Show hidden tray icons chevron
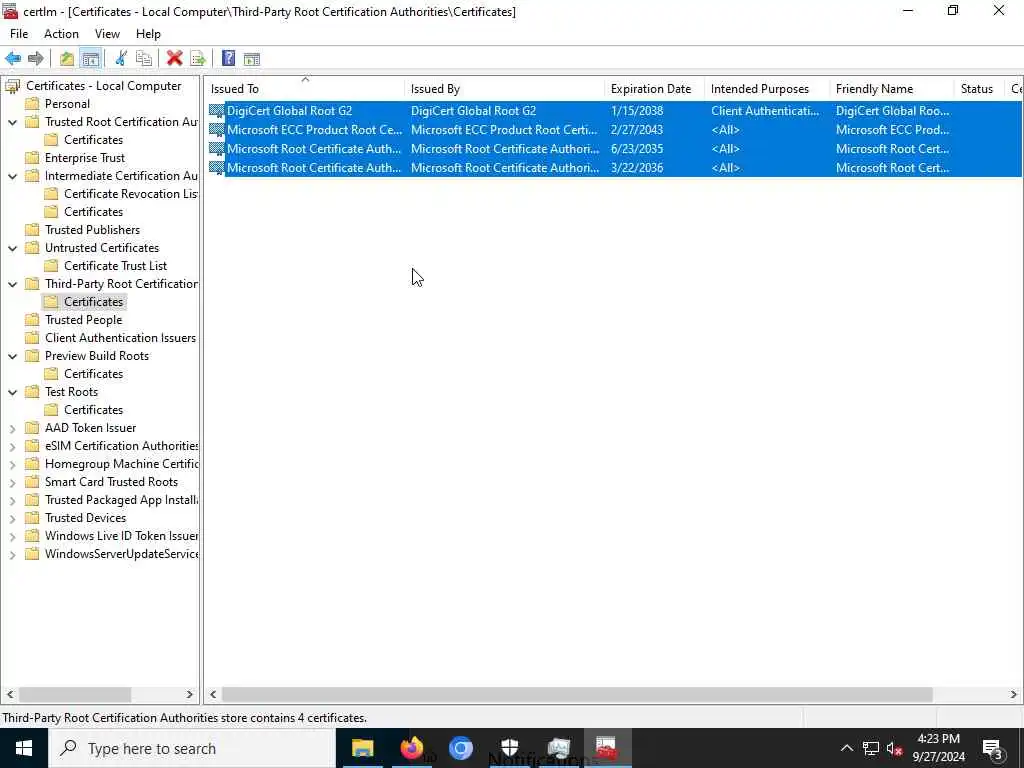1024x768 pixels. [846, 748]
